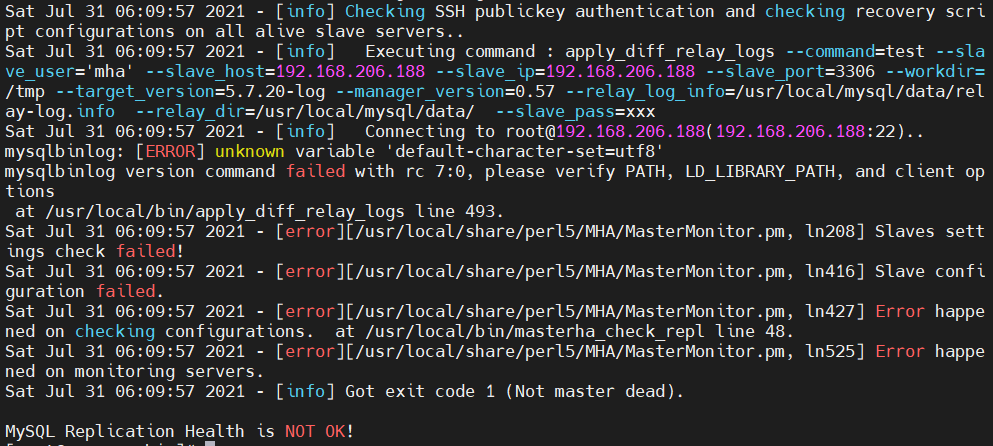Click 'MySQL Replication Health is'

[x=140, y=431]
